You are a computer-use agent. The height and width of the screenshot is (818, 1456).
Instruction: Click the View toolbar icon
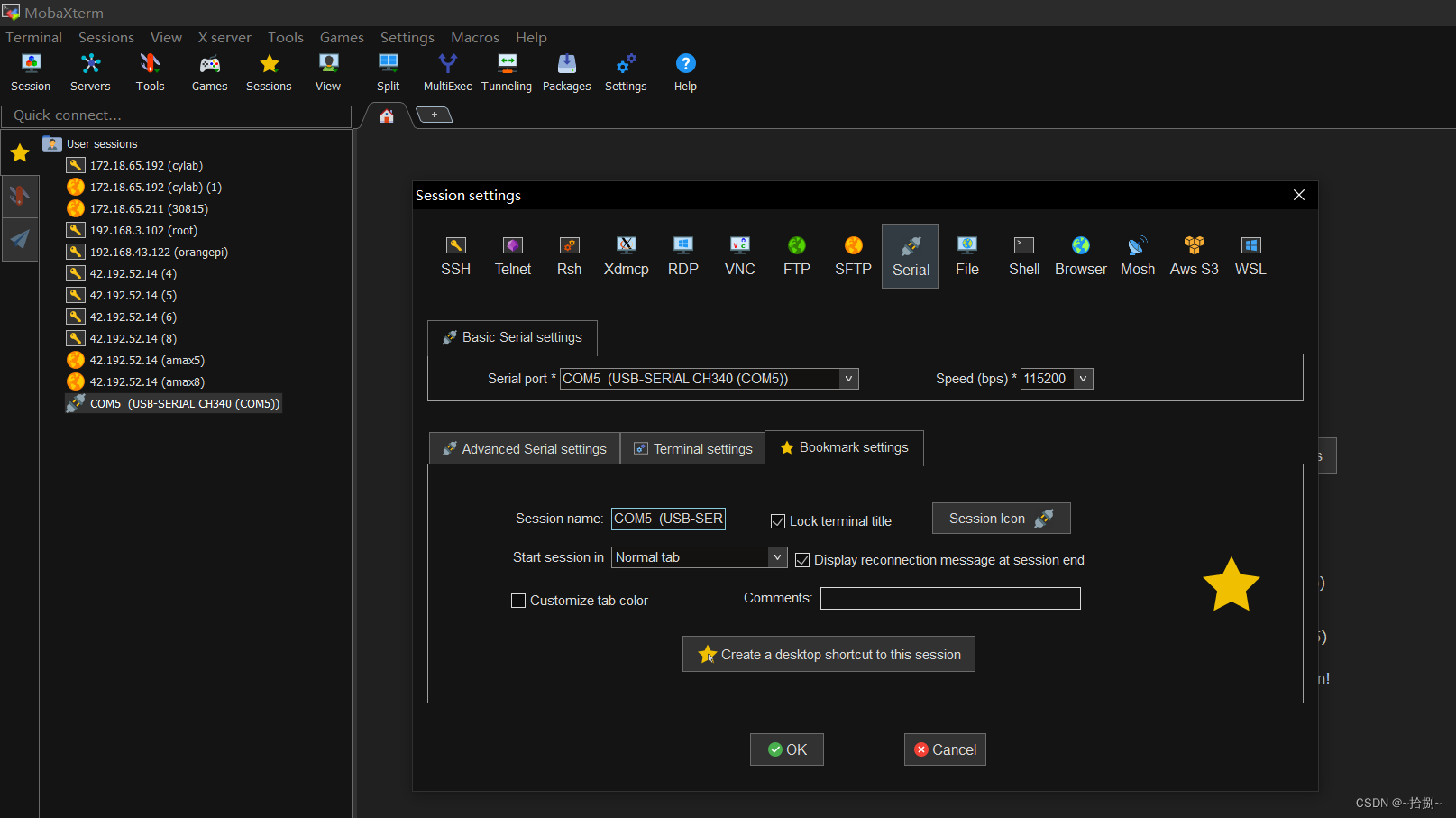(328, 72)
